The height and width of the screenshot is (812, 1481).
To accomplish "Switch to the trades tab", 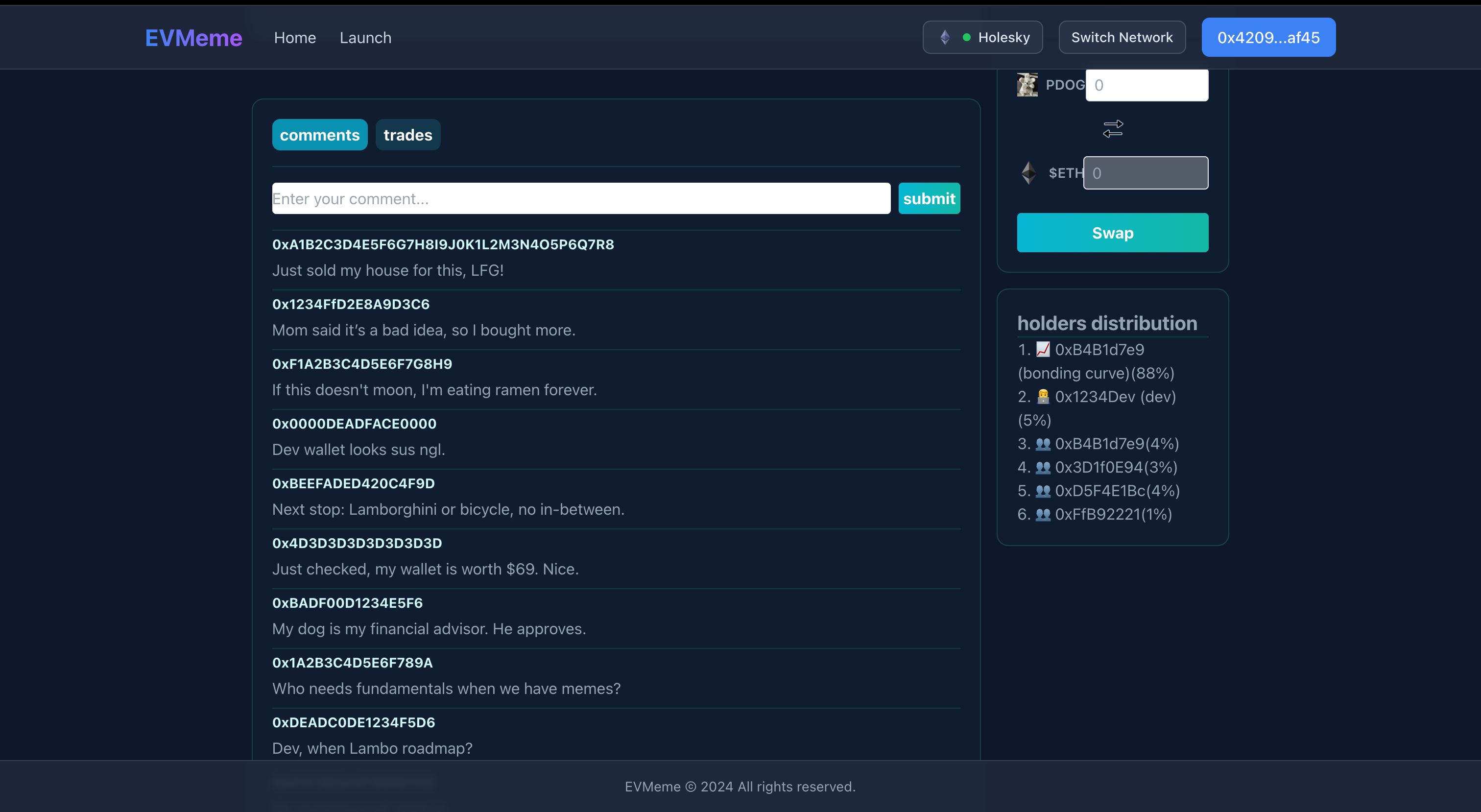I will [407, 134].
